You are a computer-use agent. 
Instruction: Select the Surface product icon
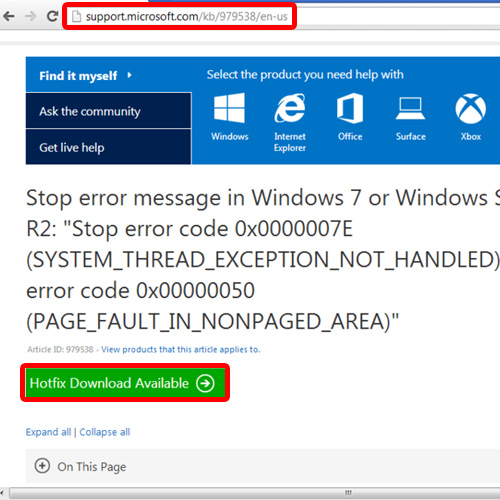coord(410,108)
